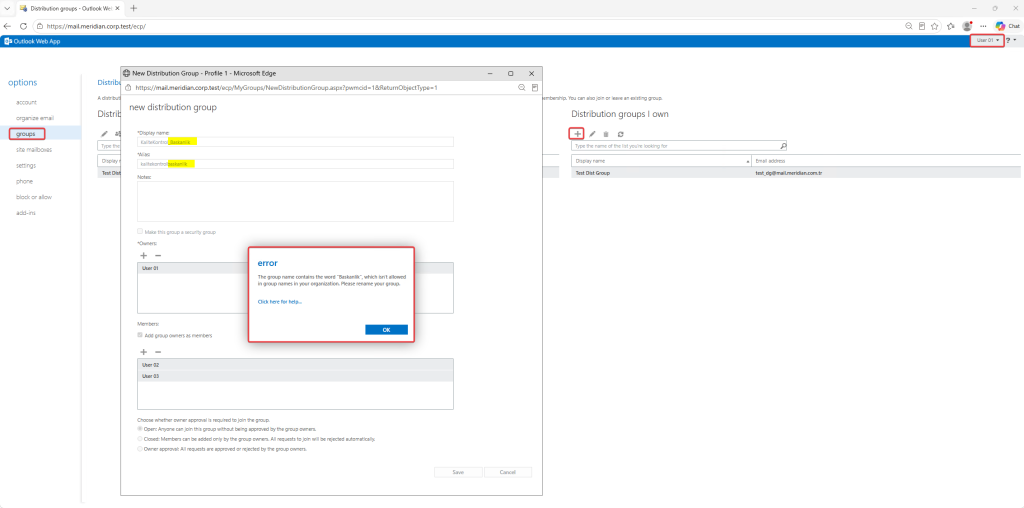Click the Notes text area
The height and width of the screenshot is (508, 1024).
coord(295,201)
